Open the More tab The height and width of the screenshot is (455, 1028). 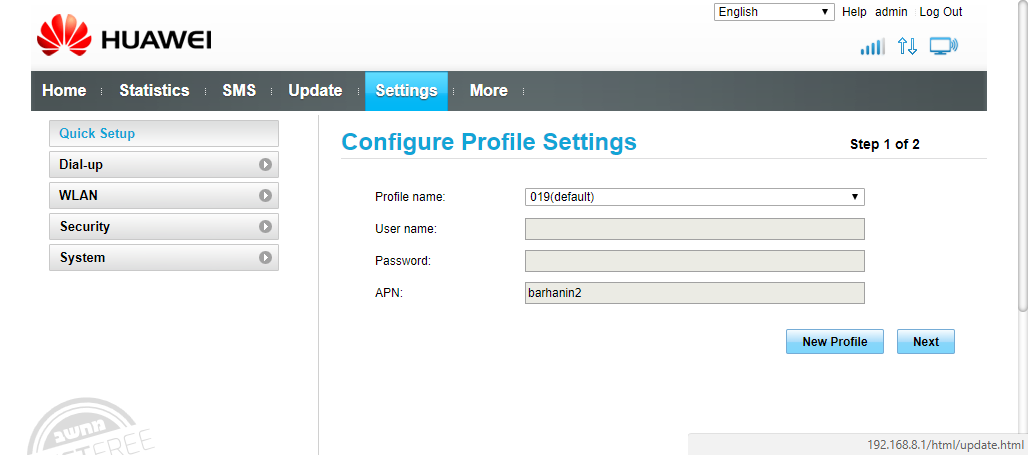click(x=488, y=91)
